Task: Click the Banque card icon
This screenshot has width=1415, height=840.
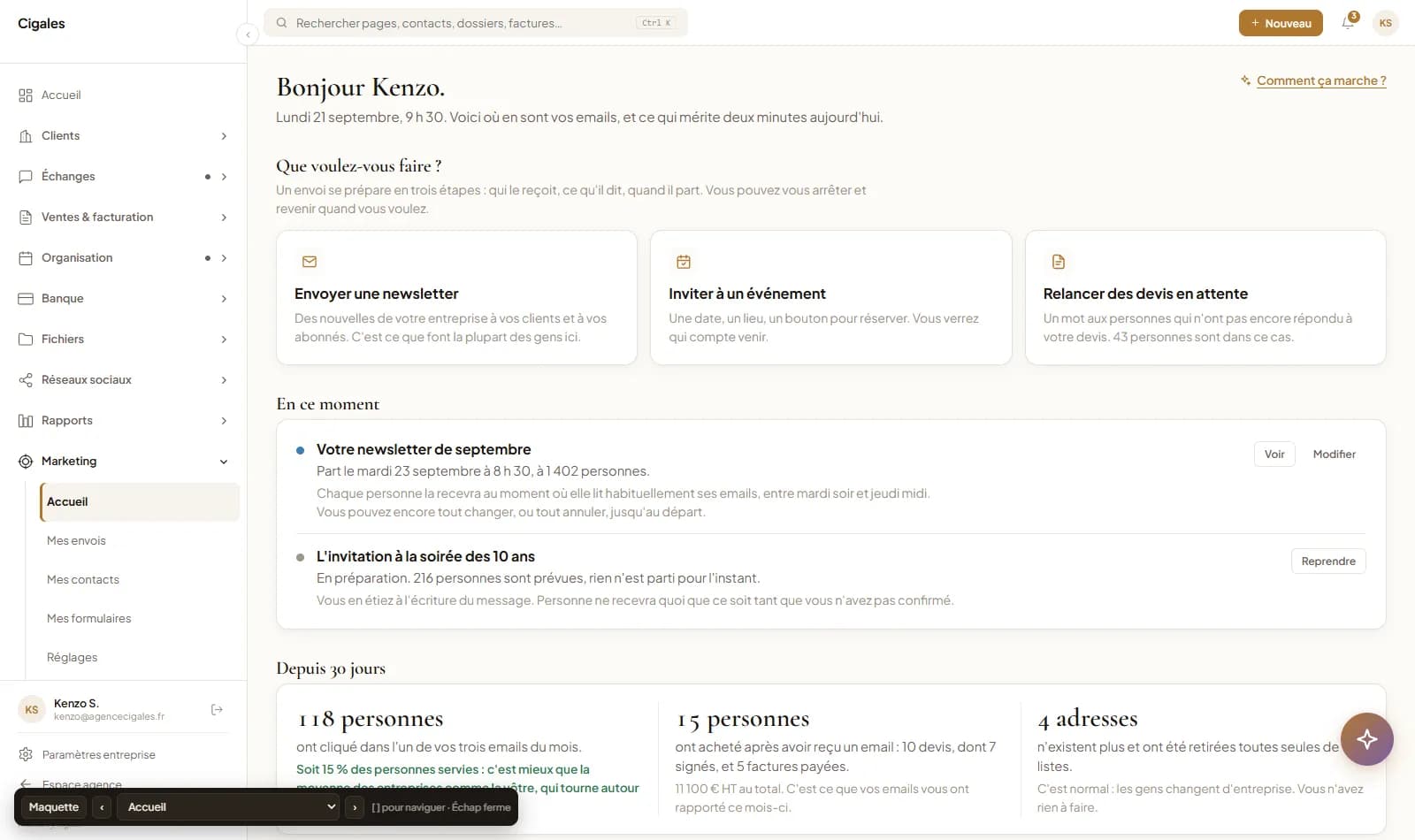Action: (26, 299)
